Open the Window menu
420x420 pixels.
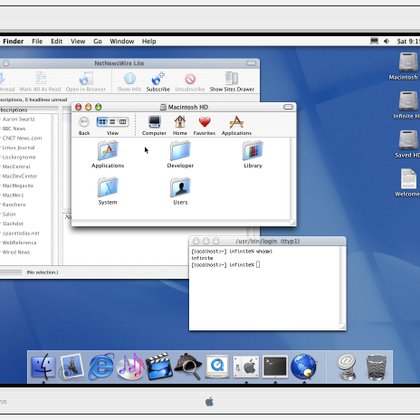(x=122, y=41)
